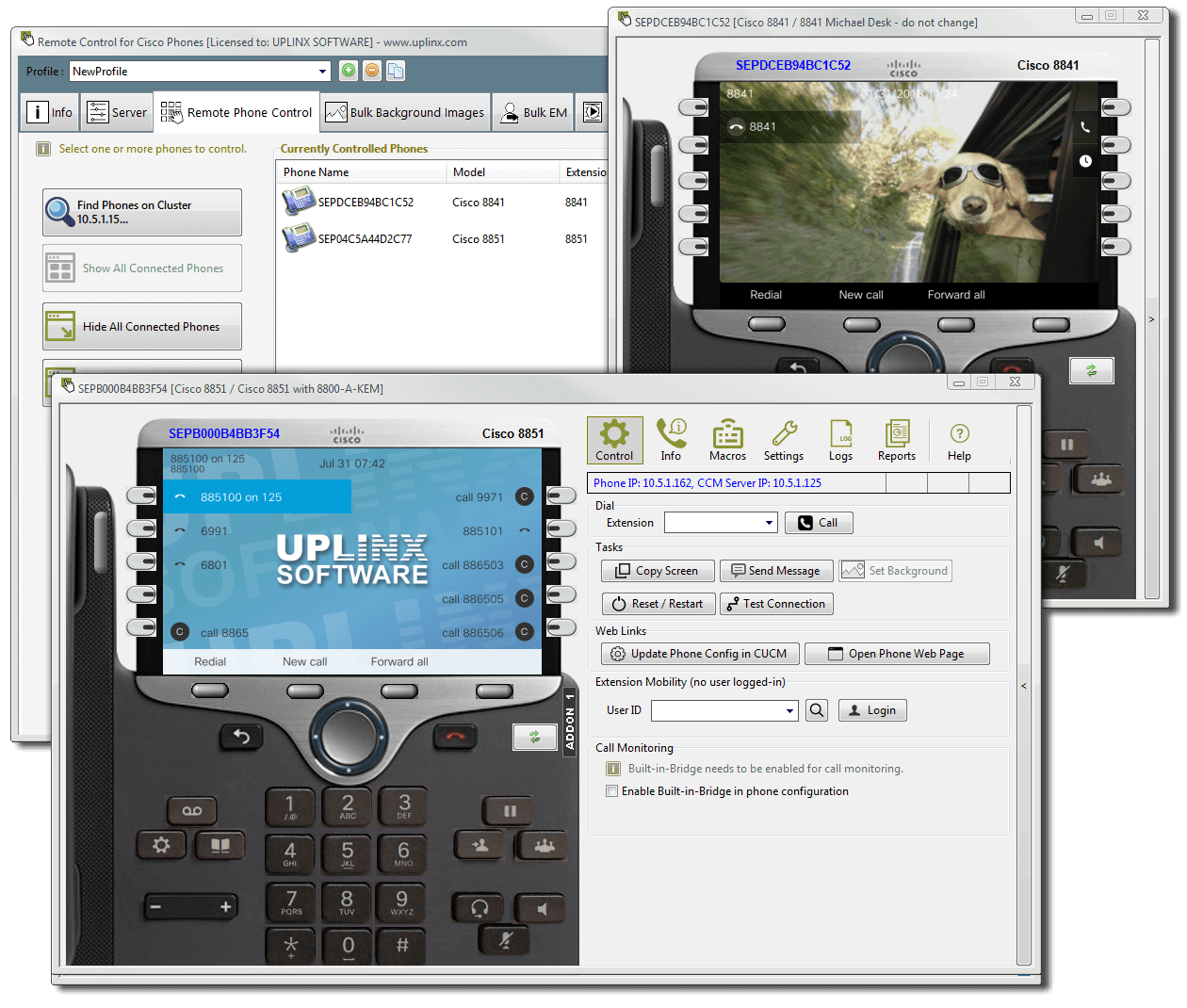The height and width of the screenshot is (1008, 1187).
Task: Click the Phone Name column header
Action: tap(362, 172)
